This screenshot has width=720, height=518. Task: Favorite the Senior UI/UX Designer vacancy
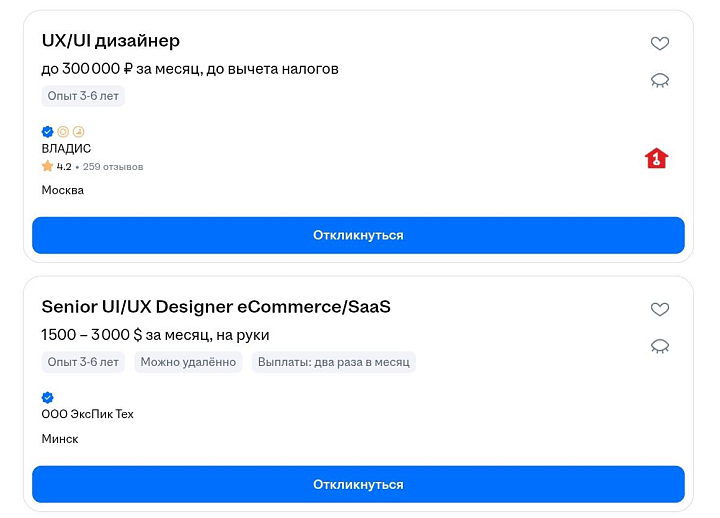(x=659, y=310)
